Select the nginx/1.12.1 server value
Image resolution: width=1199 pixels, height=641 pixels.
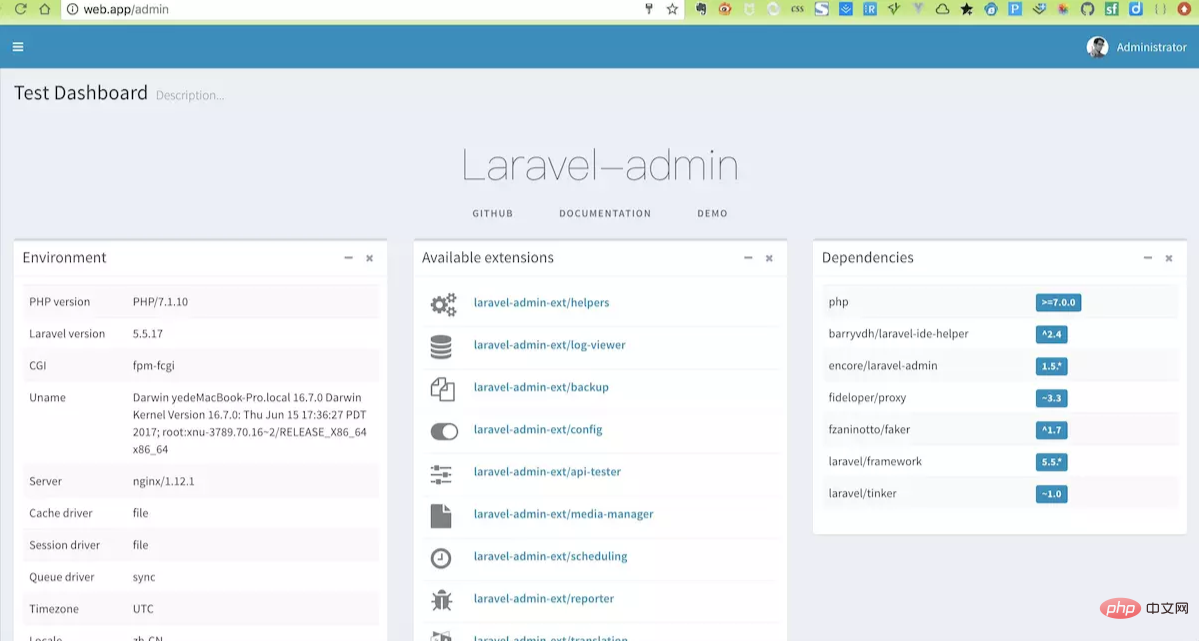164,481
